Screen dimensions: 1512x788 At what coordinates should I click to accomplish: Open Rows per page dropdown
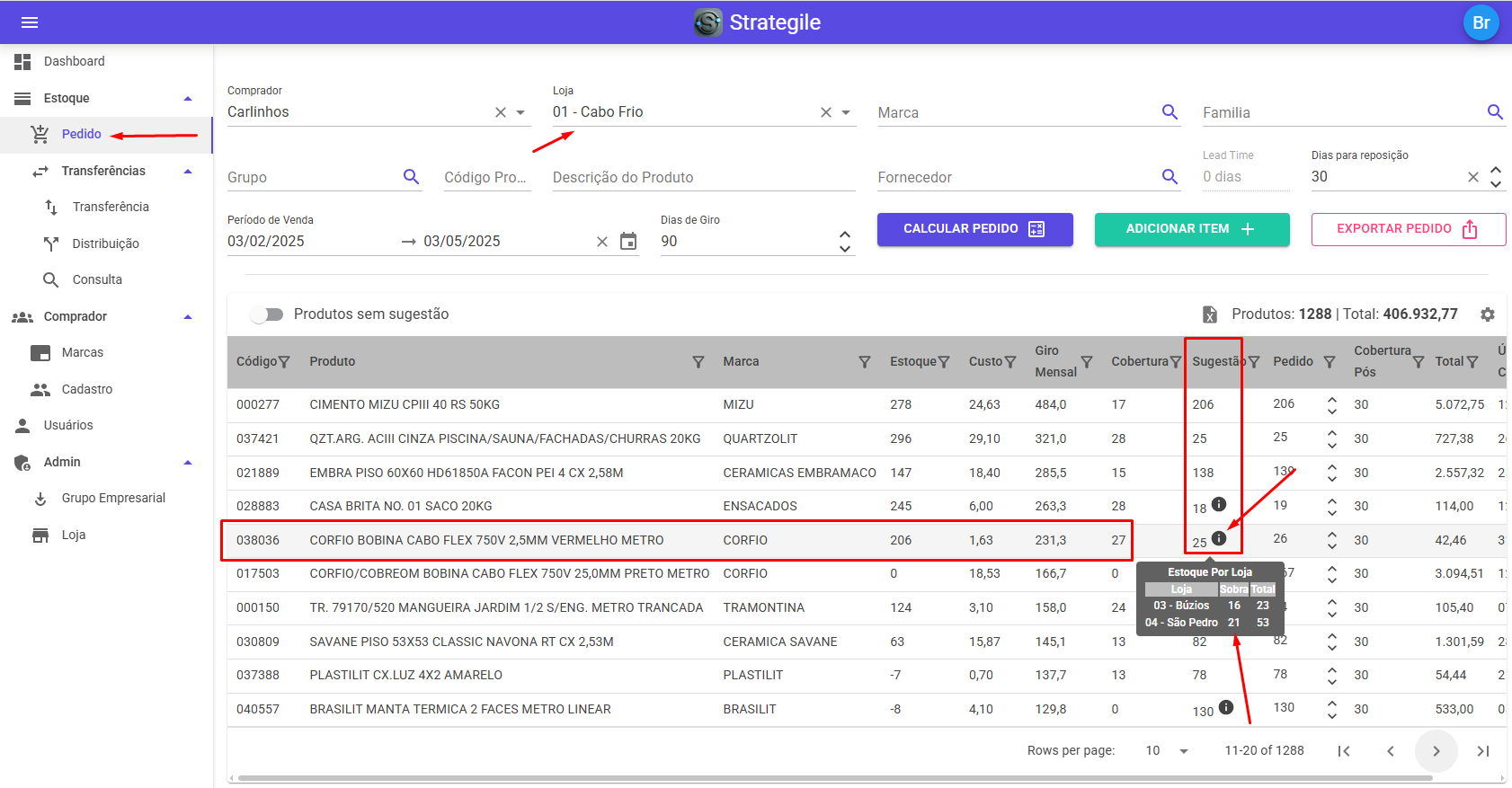click(x=1184, y=751)
